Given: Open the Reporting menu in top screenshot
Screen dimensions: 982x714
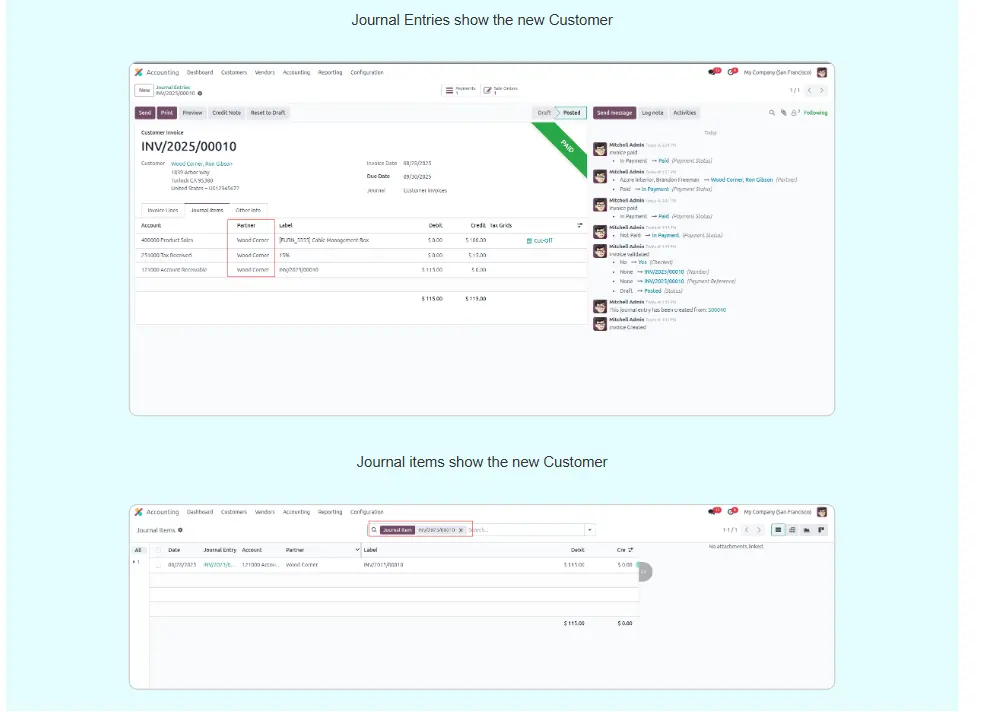Looking at the screenshot, I should (x=330, y=72).
